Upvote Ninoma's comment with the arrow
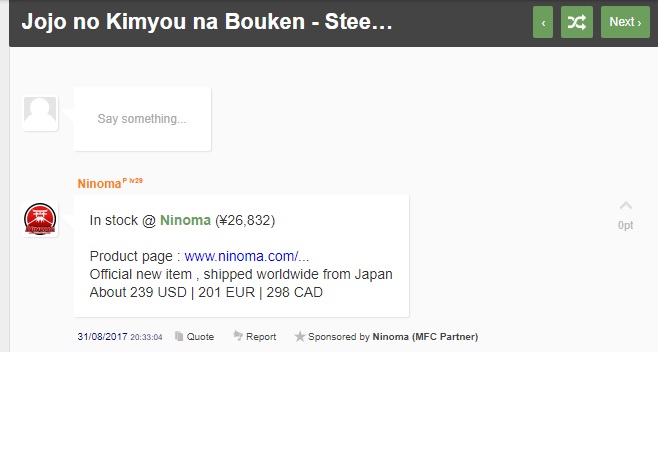 click(625, 206)
